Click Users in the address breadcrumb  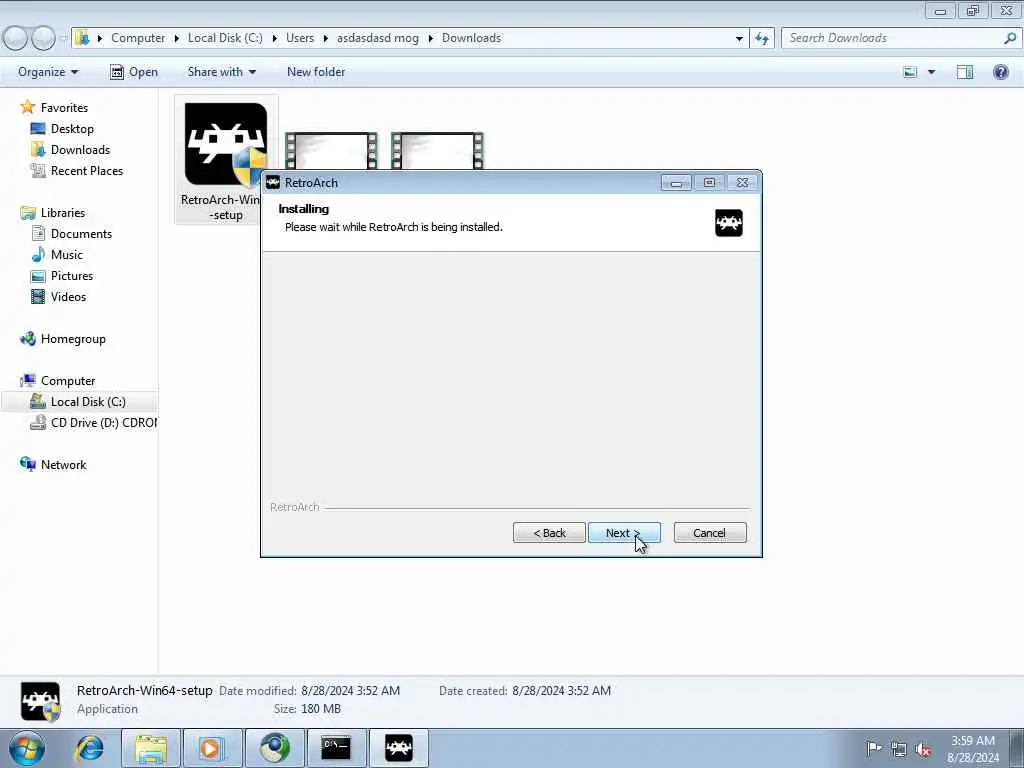click(300, 38)
